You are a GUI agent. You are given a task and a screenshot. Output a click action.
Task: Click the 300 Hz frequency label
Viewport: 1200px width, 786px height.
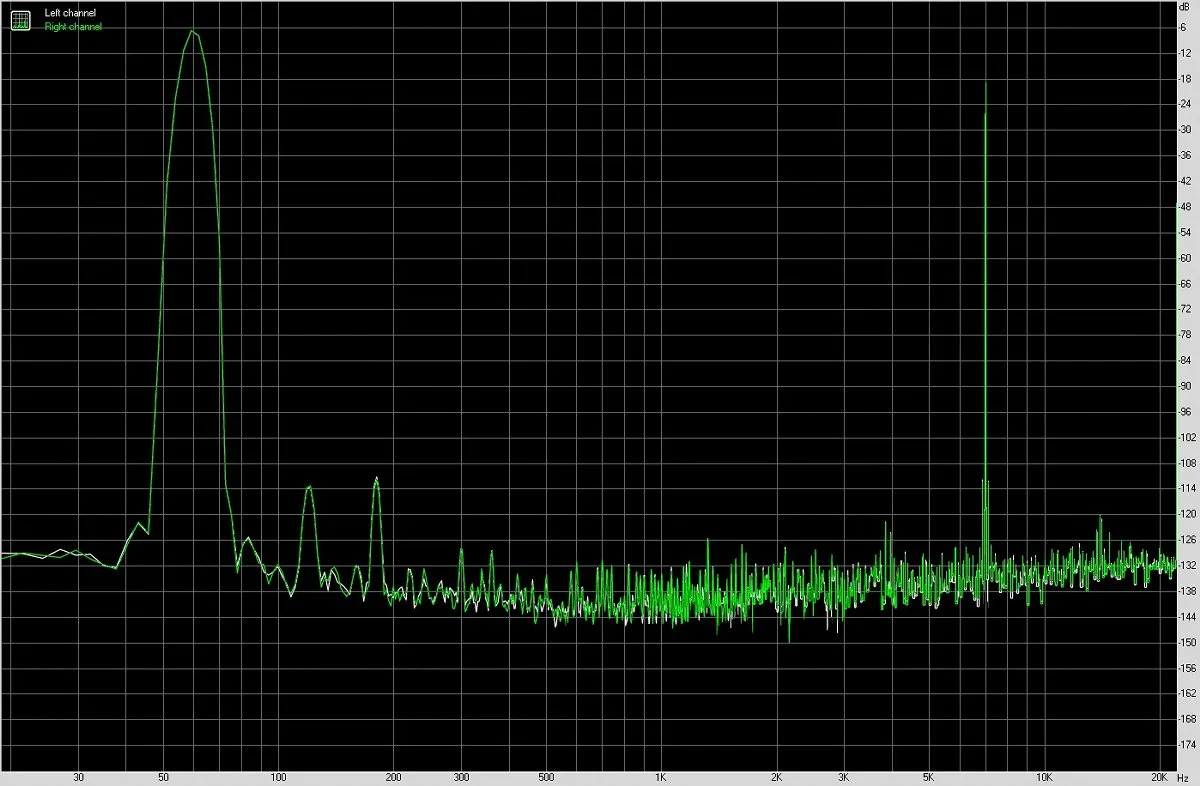[x=461, y=777]
